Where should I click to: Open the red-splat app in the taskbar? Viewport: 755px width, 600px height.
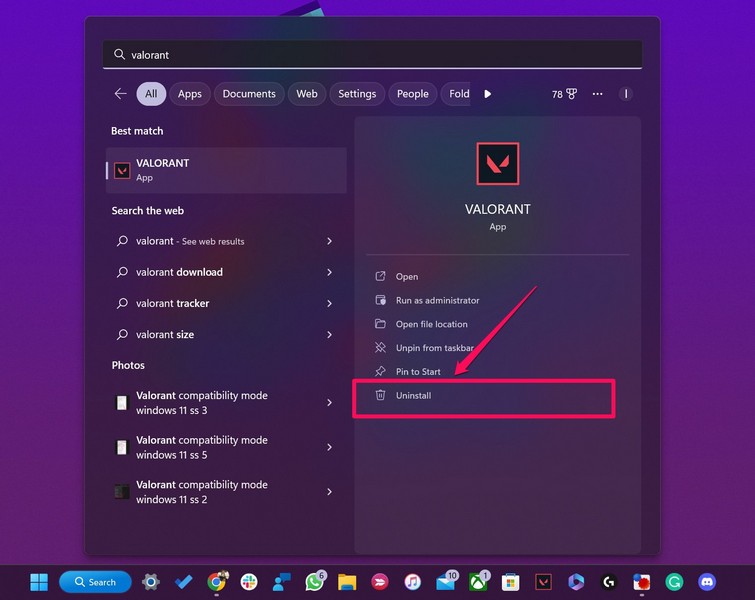641,582
